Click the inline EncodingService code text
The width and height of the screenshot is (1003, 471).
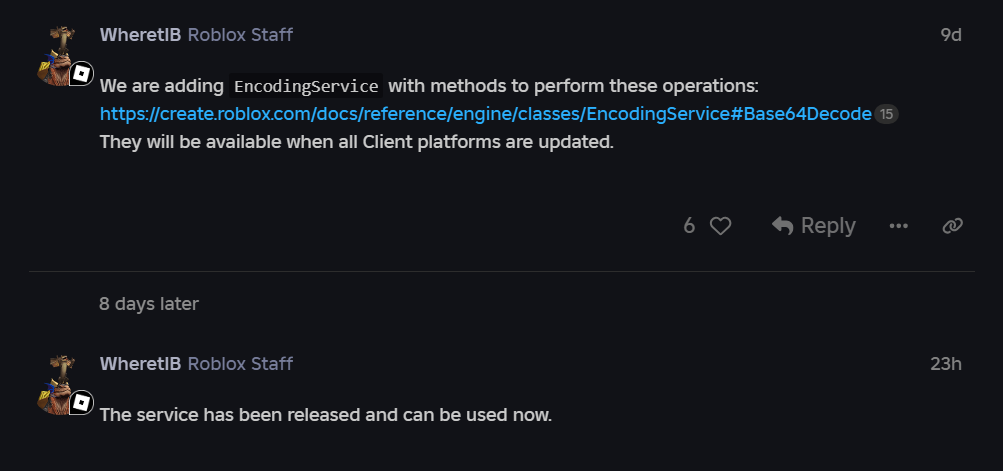click(306, 86)
